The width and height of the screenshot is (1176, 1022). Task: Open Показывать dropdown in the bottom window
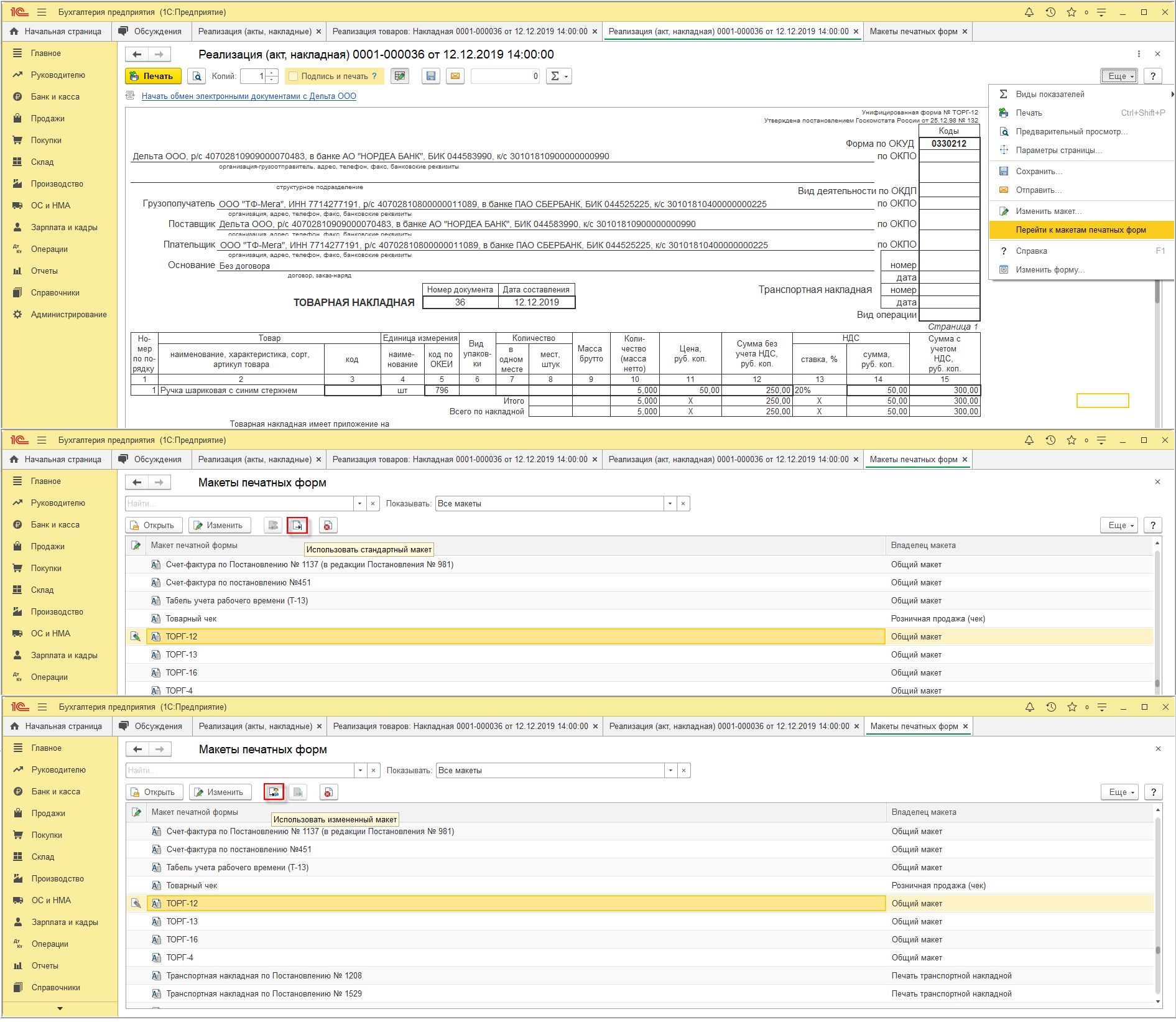click(670, 770)
